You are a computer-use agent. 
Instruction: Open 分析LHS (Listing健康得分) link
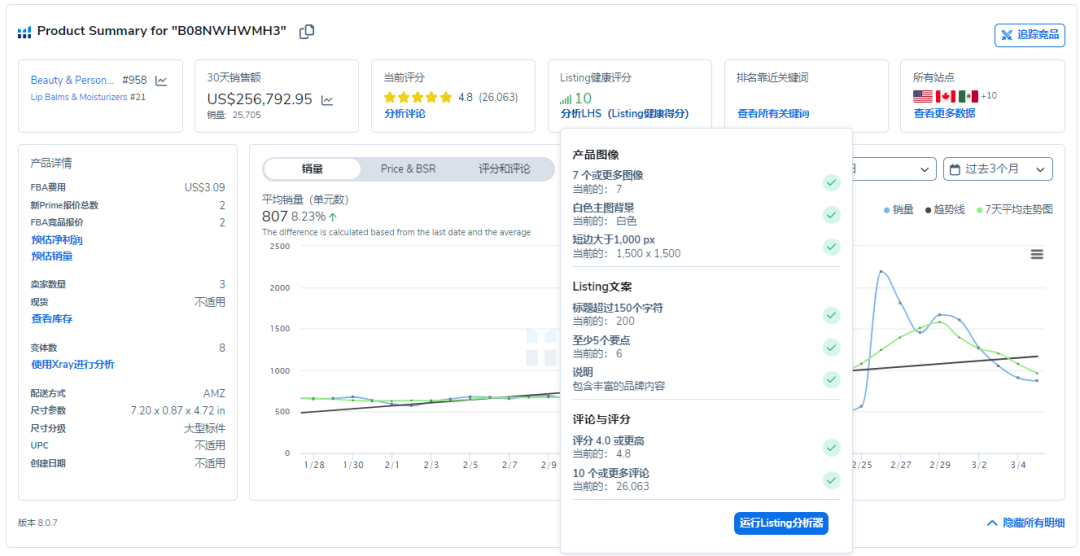click(625, 114)
